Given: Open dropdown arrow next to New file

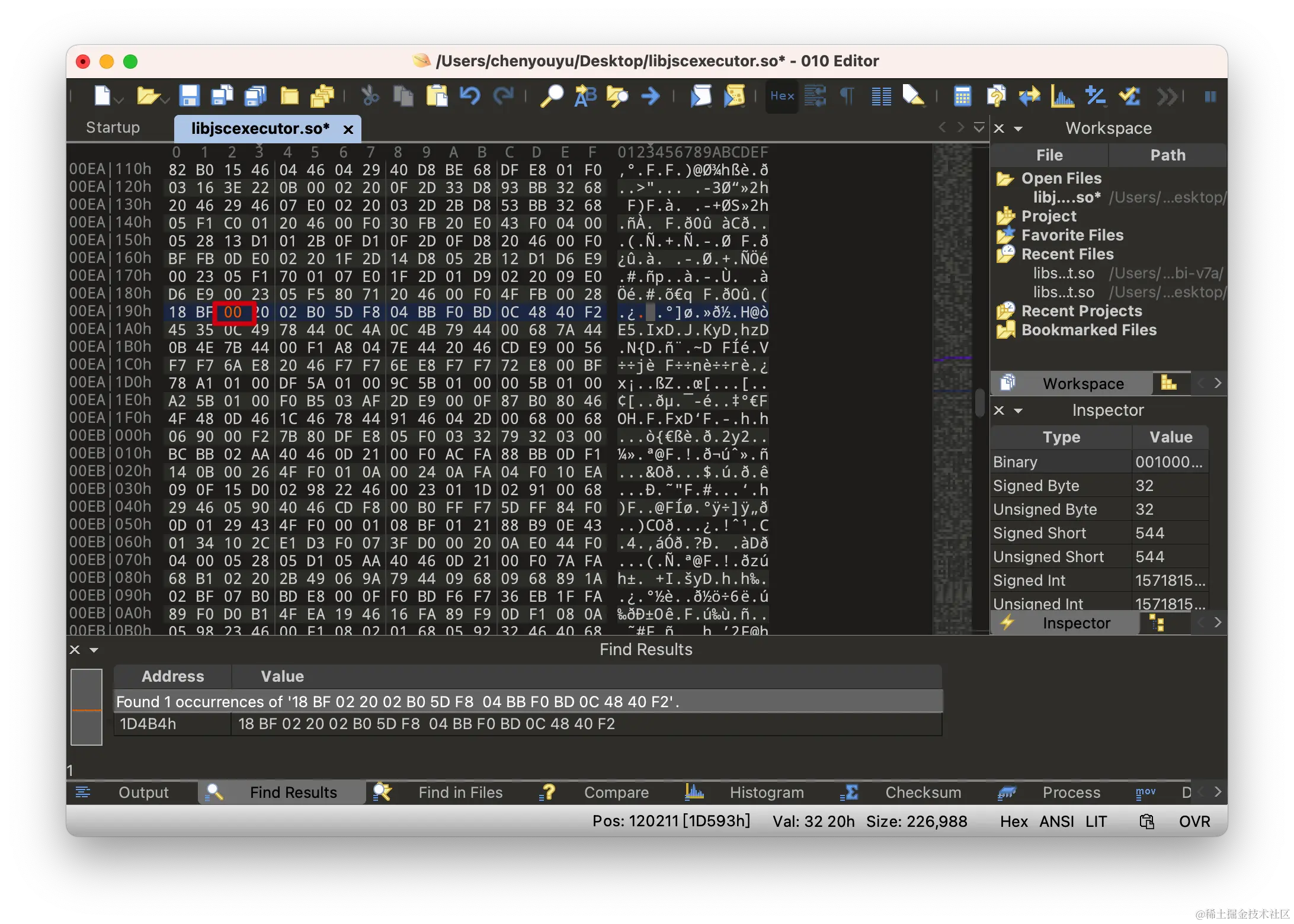Looking at the screenshot, I should point(120,101).
